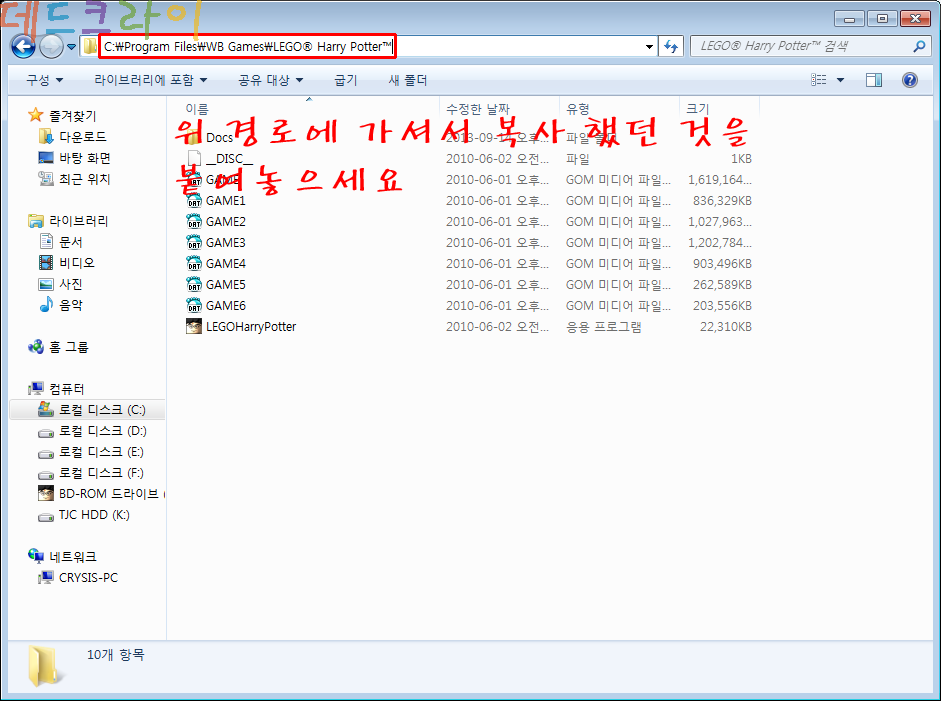
Task: Open the 비디오 library icon
Action: coord(46,263)
